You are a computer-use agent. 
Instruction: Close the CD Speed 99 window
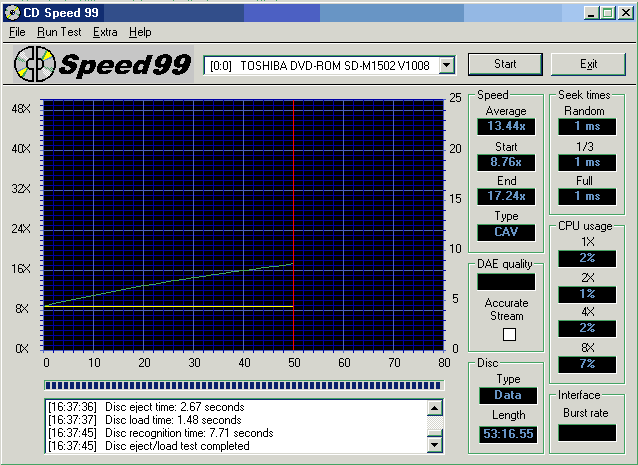click(624, 12)
